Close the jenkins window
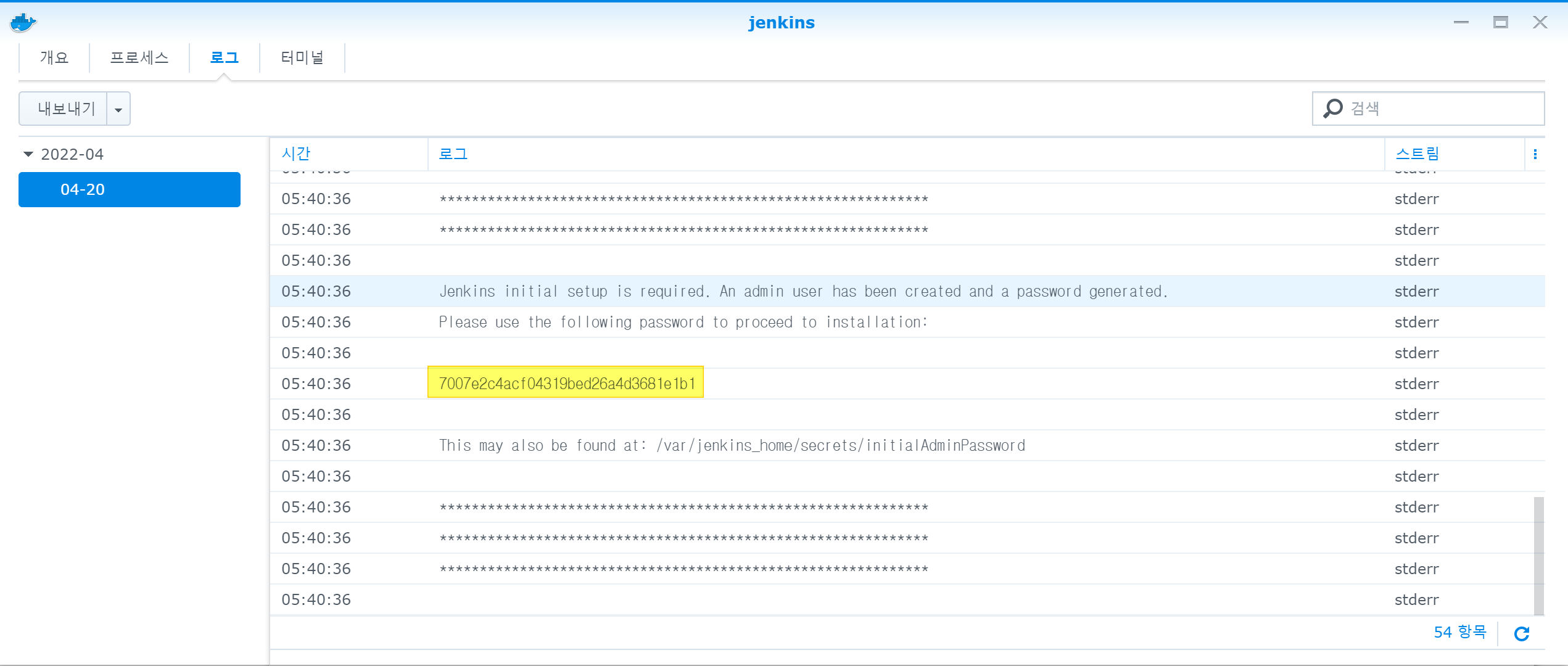 [1540, 23]
